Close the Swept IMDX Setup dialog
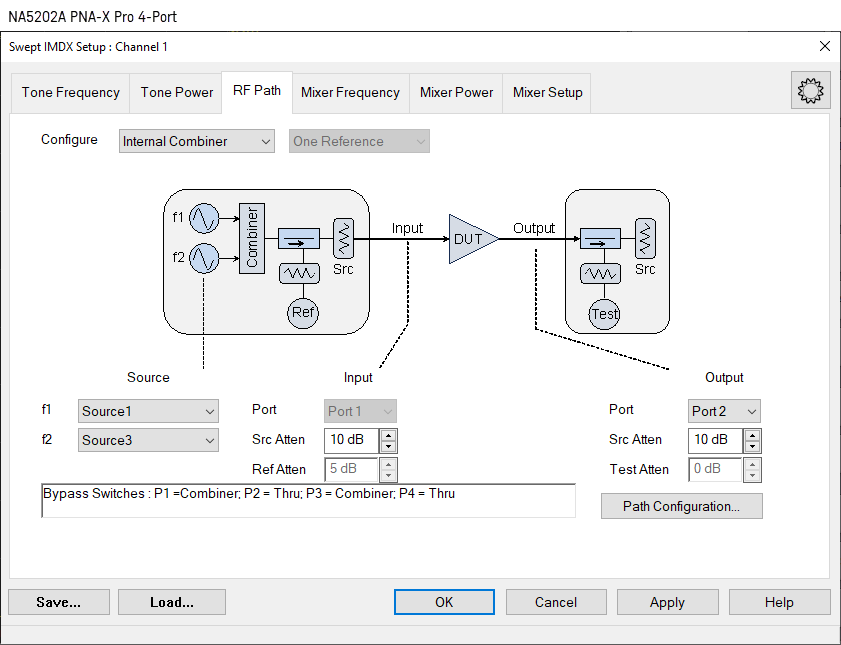Screen dimensions: 841x645 click(x=824, y=46)
